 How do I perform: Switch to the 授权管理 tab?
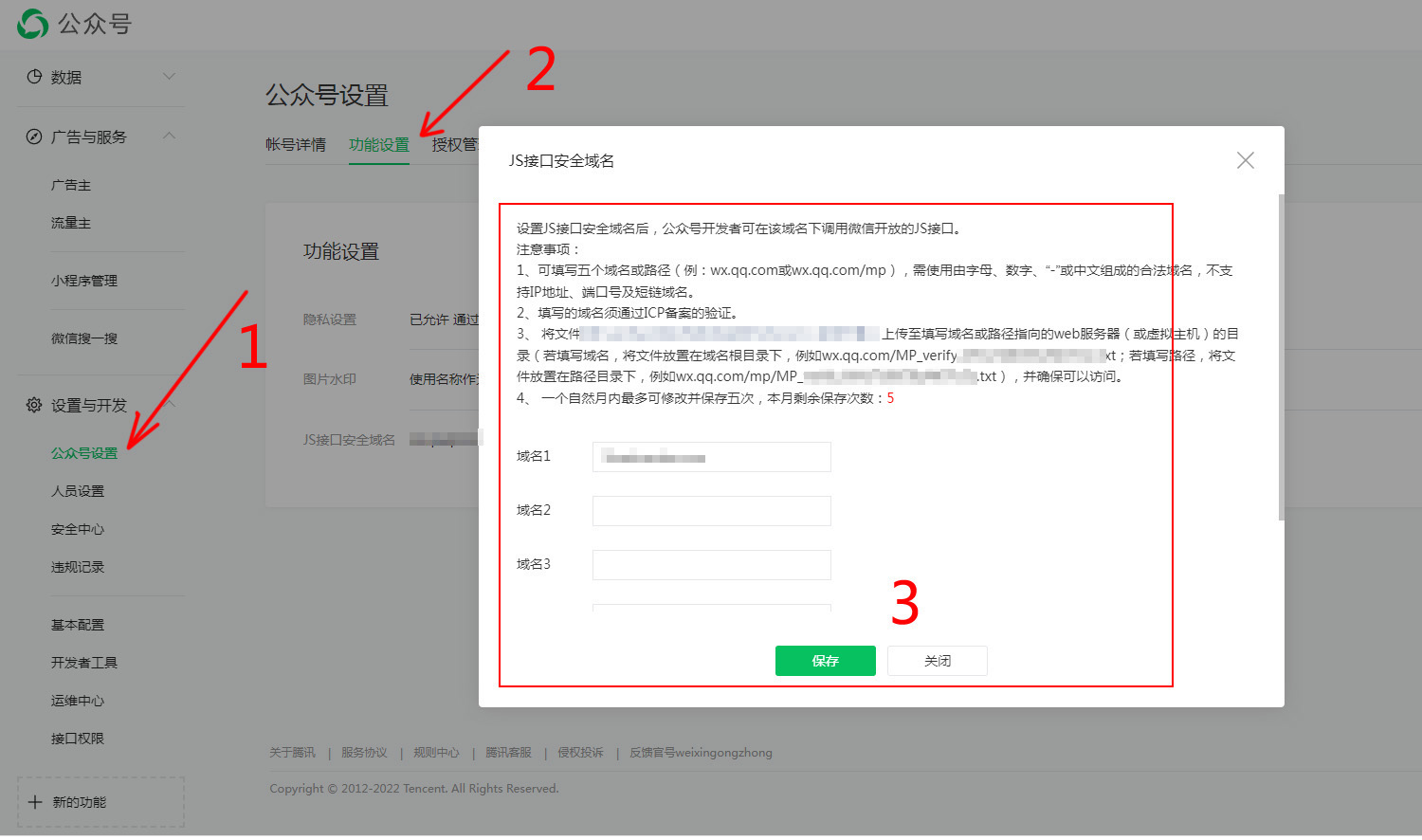456,144
